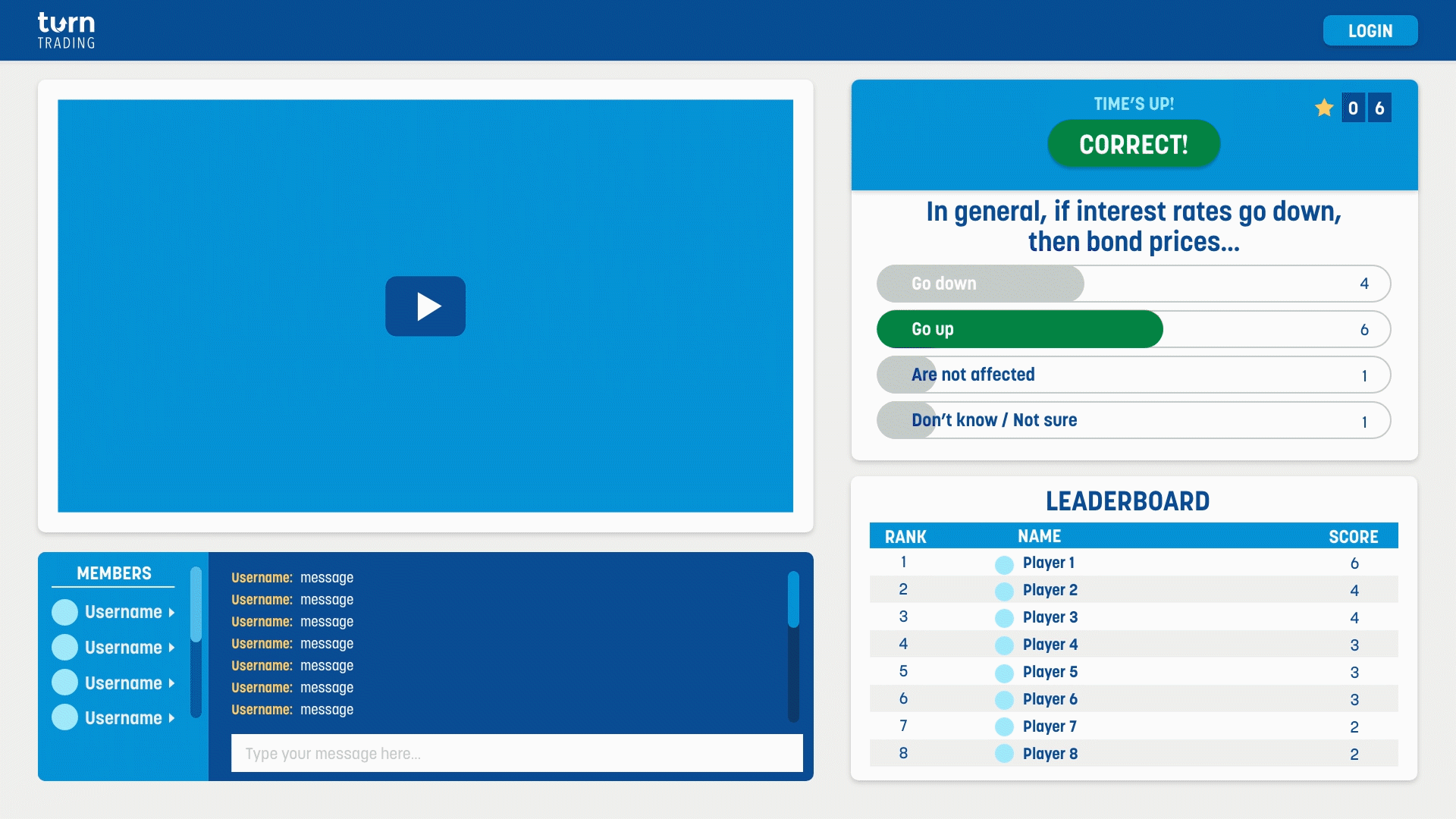Choose 'Don't know / Not sure' answer

point(1133,420)
